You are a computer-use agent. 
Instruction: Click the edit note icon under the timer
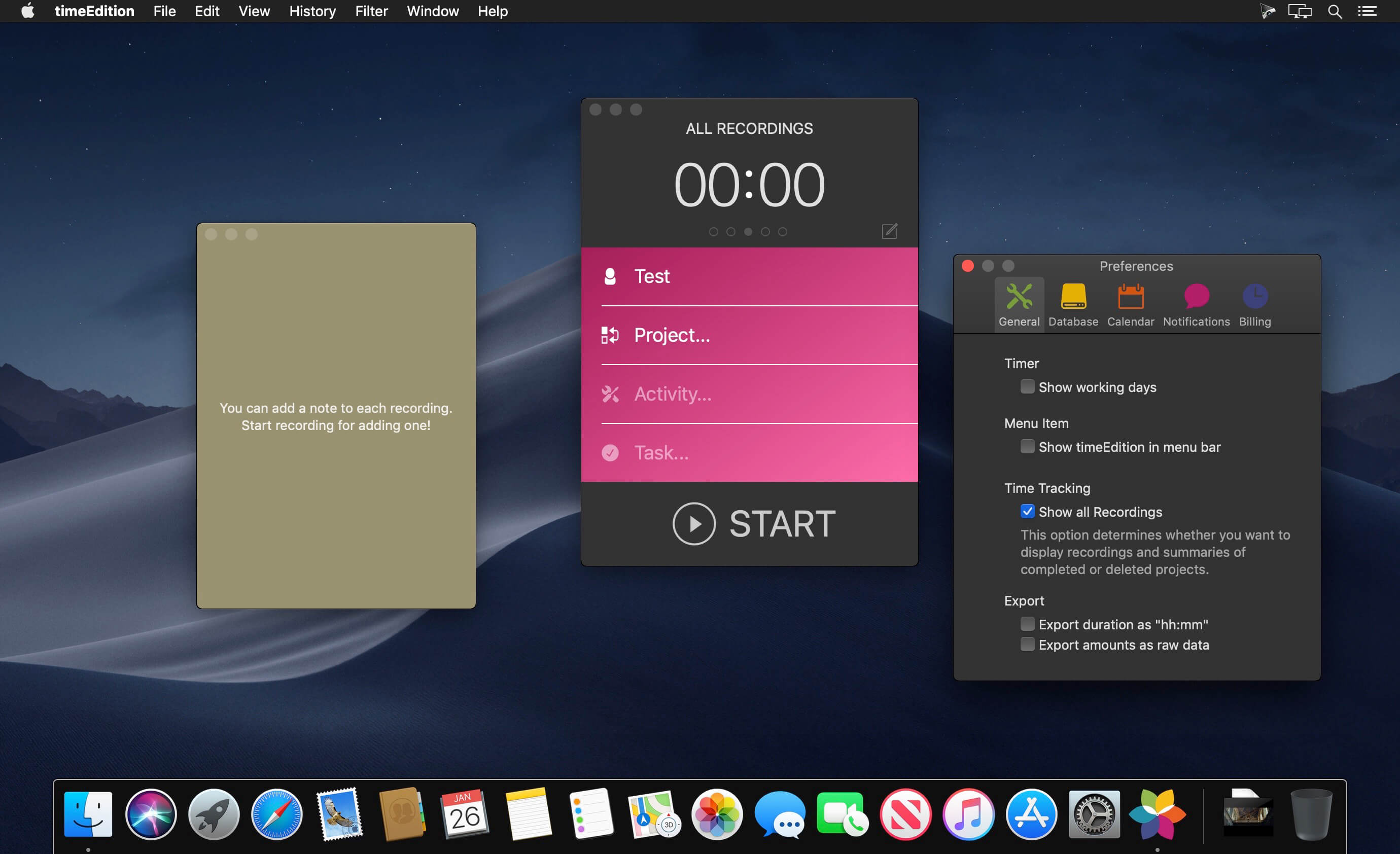tap(889, 231)
